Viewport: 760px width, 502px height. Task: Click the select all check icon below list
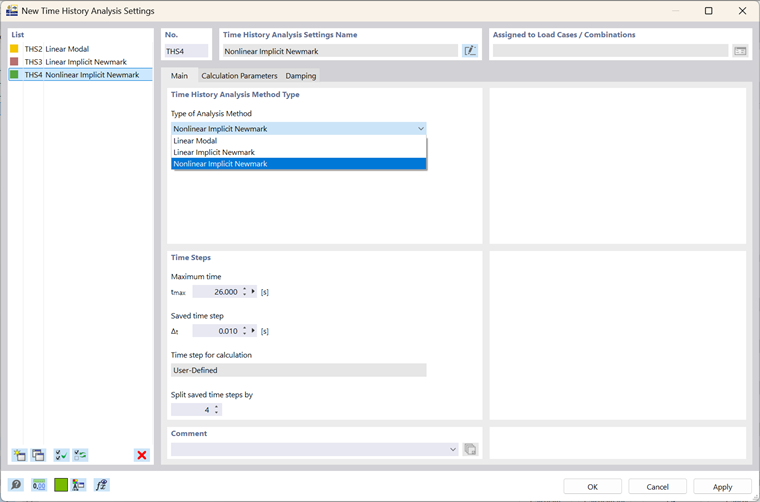pyautogui.click(x=62, y=455)
